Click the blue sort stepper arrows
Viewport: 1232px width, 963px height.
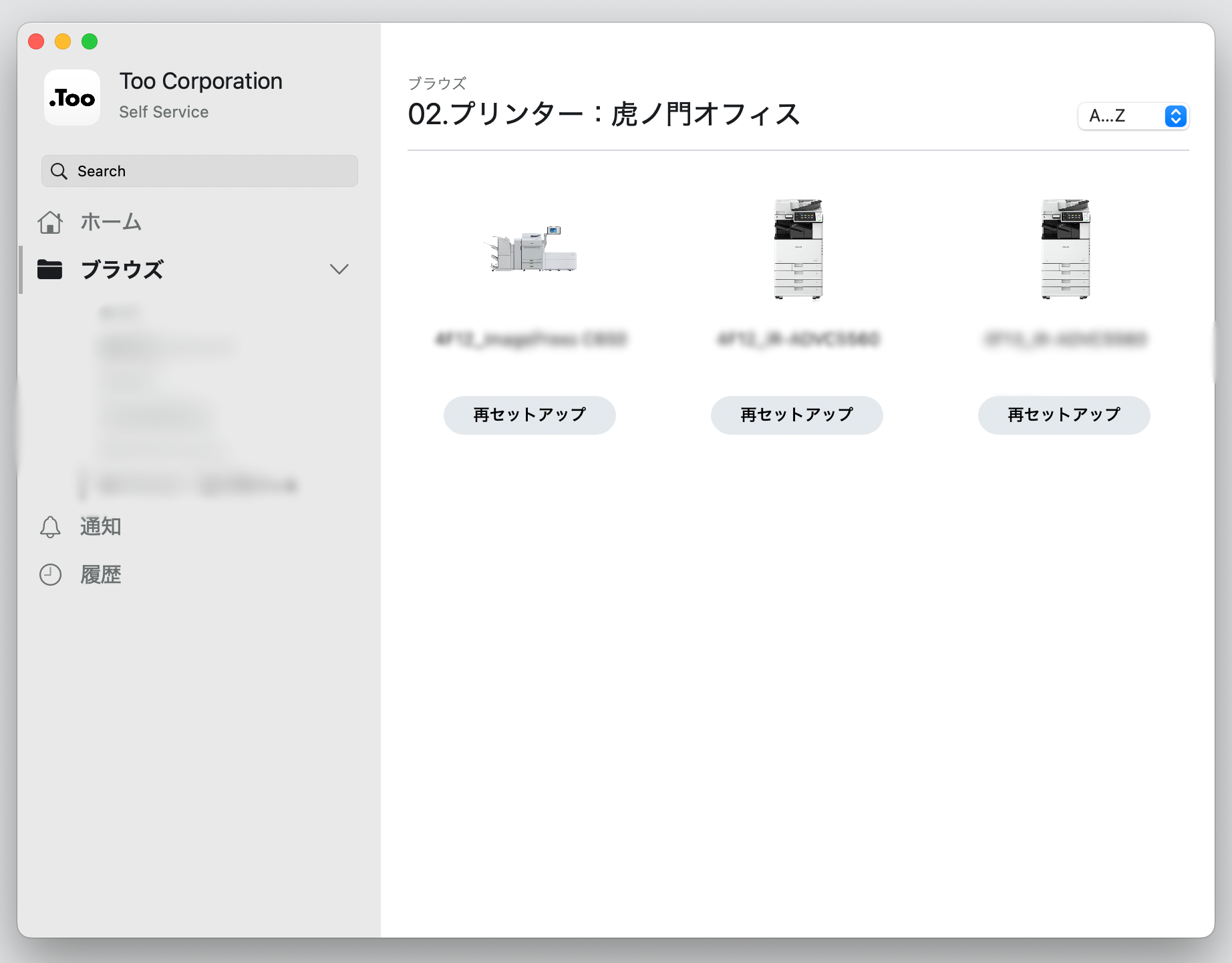(x=1175, y=116)
